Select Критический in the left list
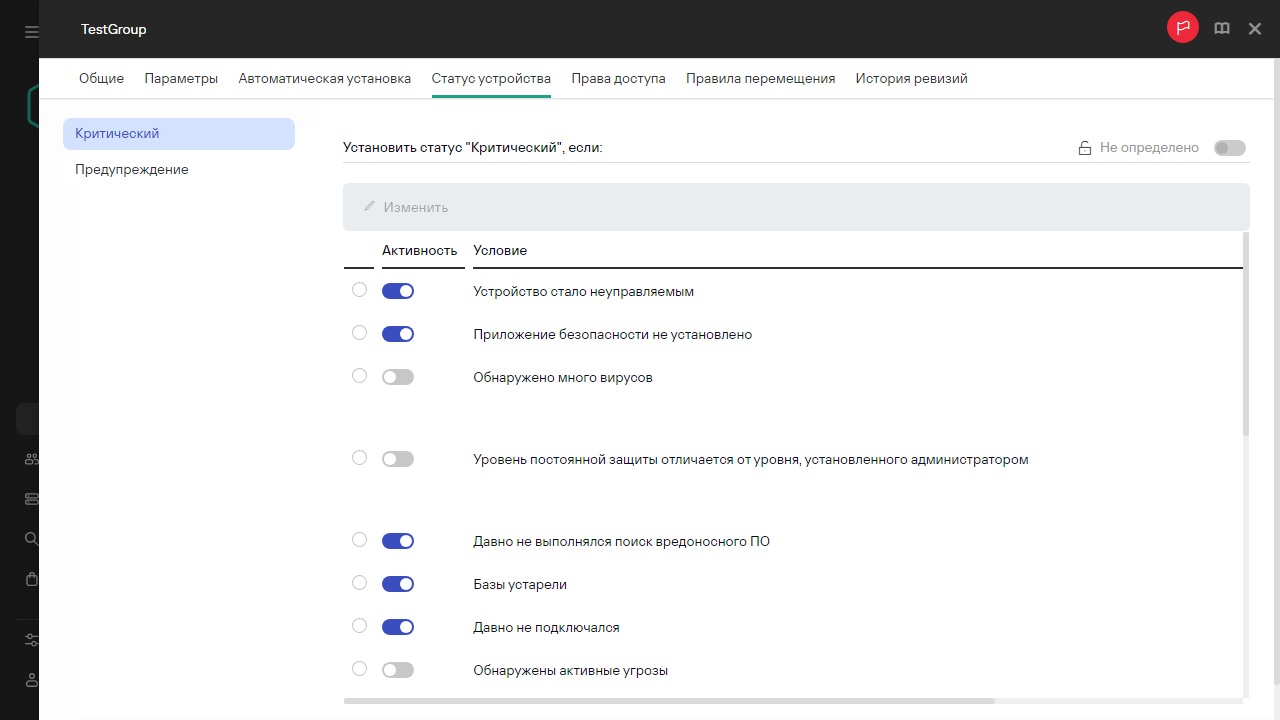This screenshot has height=720, width=1280. point(179,134)
